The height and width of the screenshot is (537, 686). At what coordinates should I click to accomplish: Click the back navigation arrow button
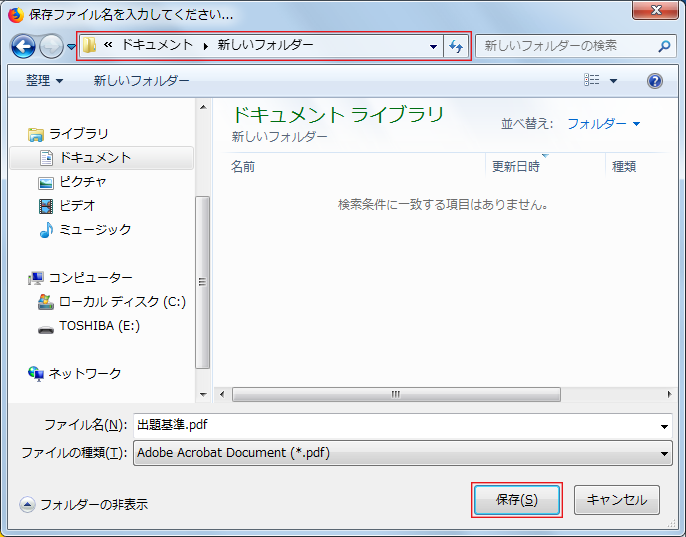tap(23, 46)
